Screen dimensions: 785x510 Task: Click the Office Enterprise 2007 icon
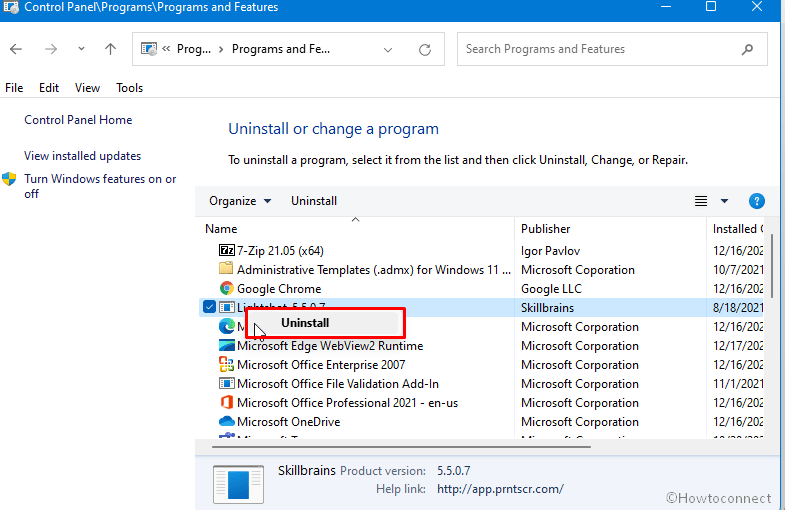click(227, 364)
